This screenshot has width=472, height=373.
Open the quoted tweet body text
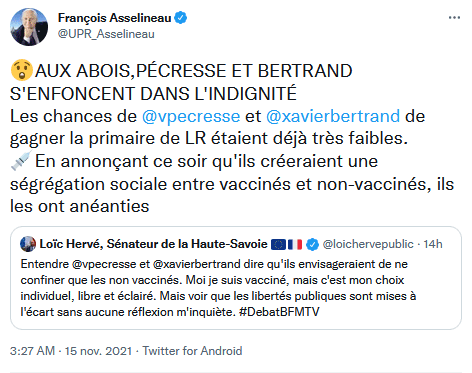pyautogui.click(x=218, y=288)
